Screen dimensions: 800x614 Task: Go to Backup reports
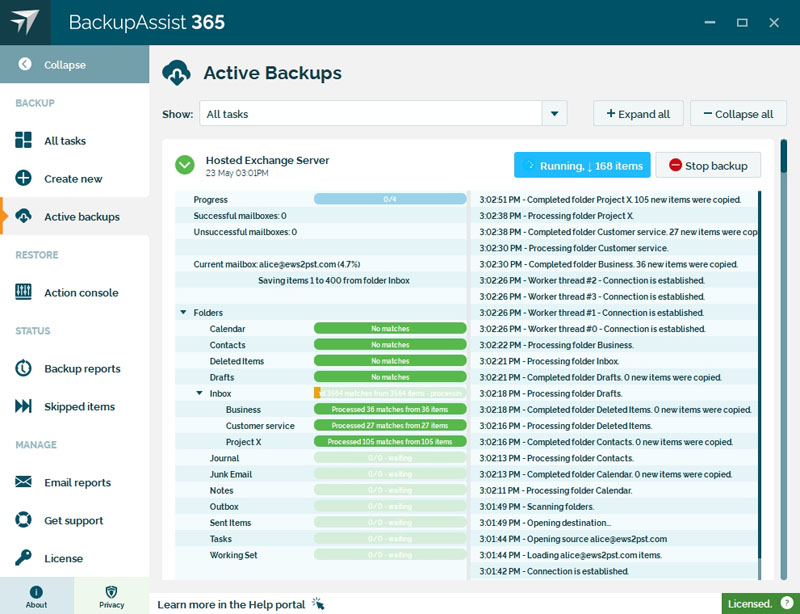tap(74, 369)
